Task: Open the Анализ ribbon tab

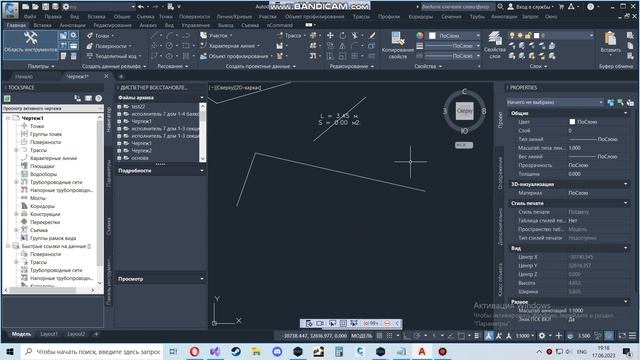Action: pyautogui.click(x=148, y=25)
